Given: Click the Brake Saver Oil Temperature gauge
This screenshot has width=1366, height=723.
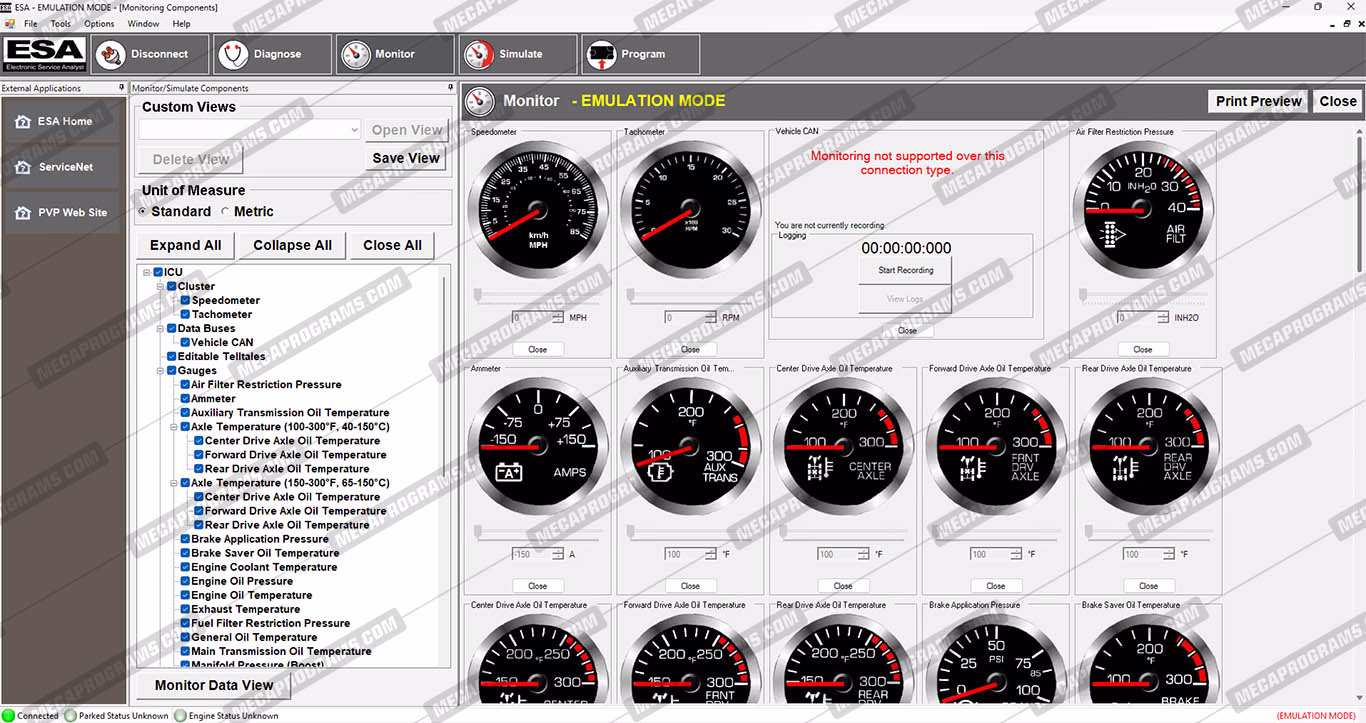Looking at the screenshot, I should 1149,658.
